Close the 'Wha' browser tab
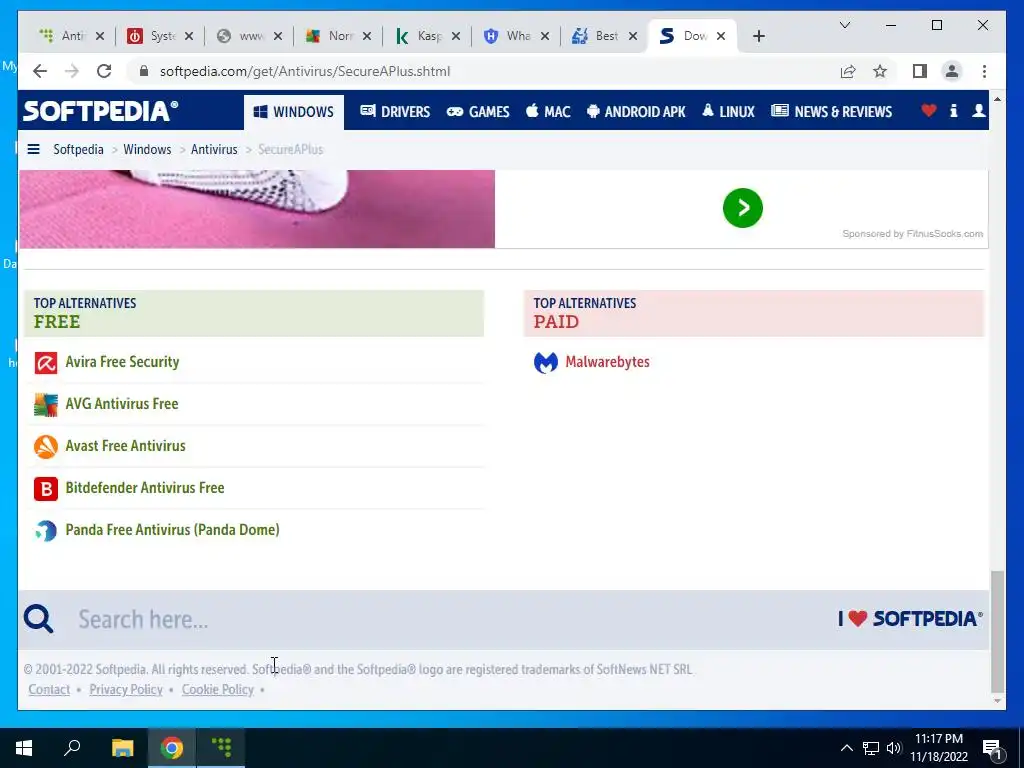The width and height of the screenshot is (1024, 768). pyautogui.click(x=545, y=36)
